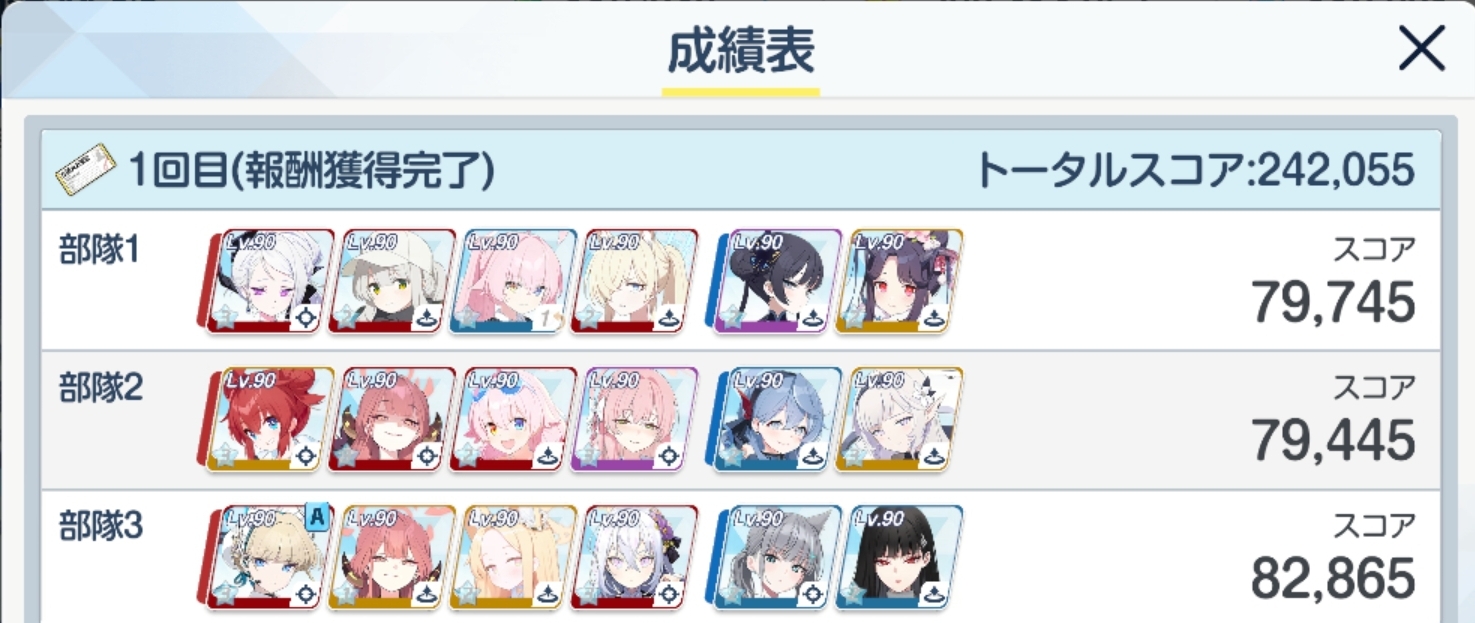Click the トータルスコア:242,055 label

coord(1195,171)
